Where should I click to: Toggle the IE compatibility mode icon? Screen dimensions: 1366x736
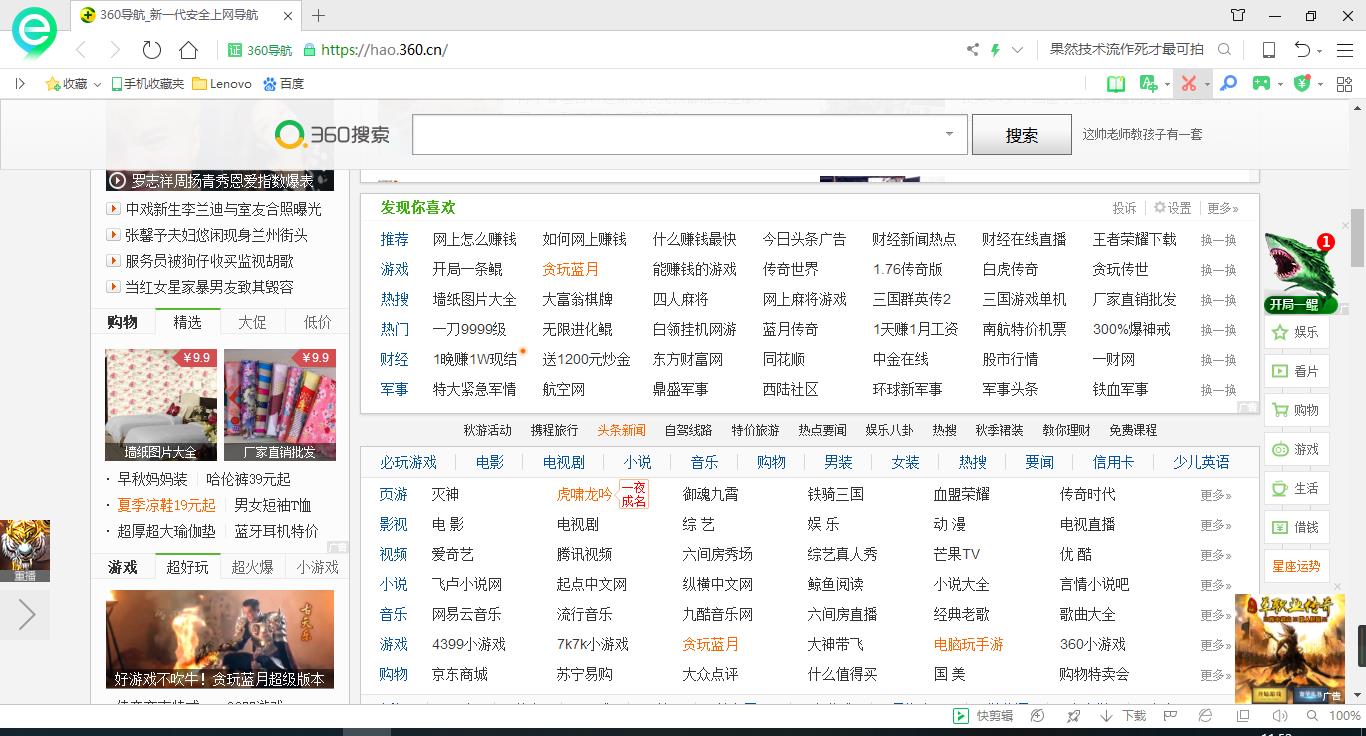(1206, 715)
